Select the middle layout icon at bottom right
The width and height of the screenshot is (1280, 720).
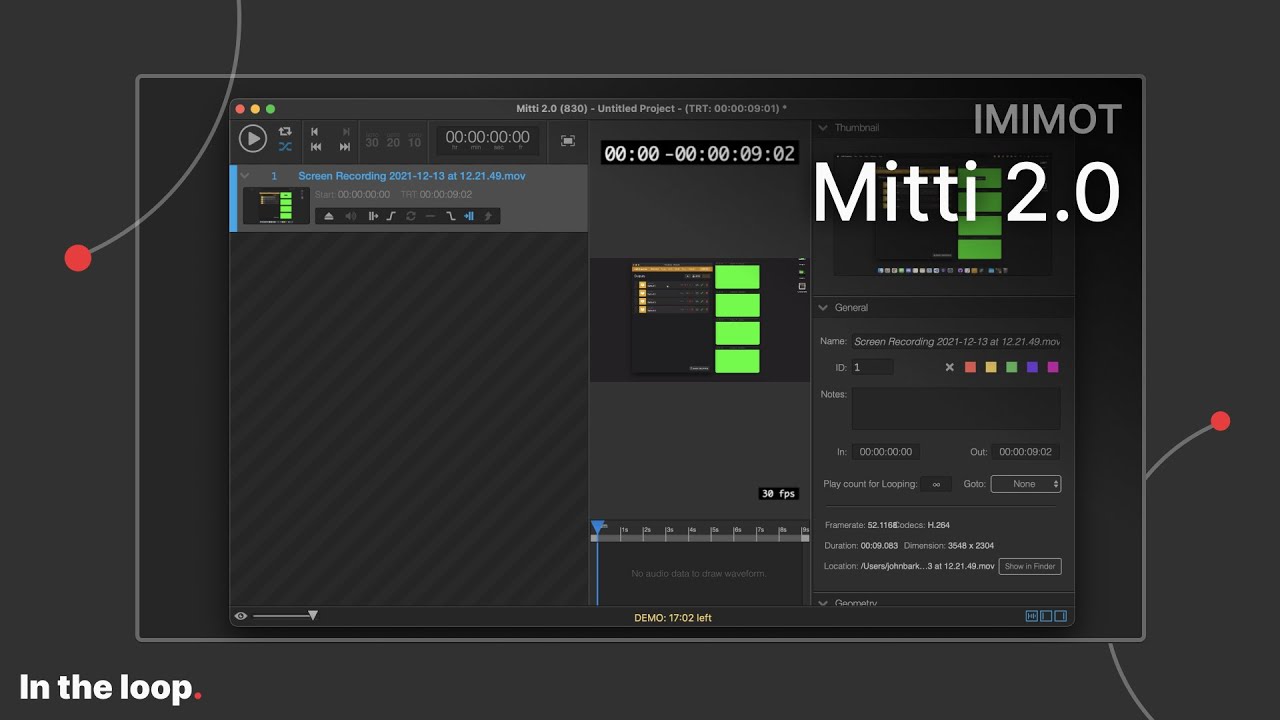pyautogui.click(x=1046, y=616)
